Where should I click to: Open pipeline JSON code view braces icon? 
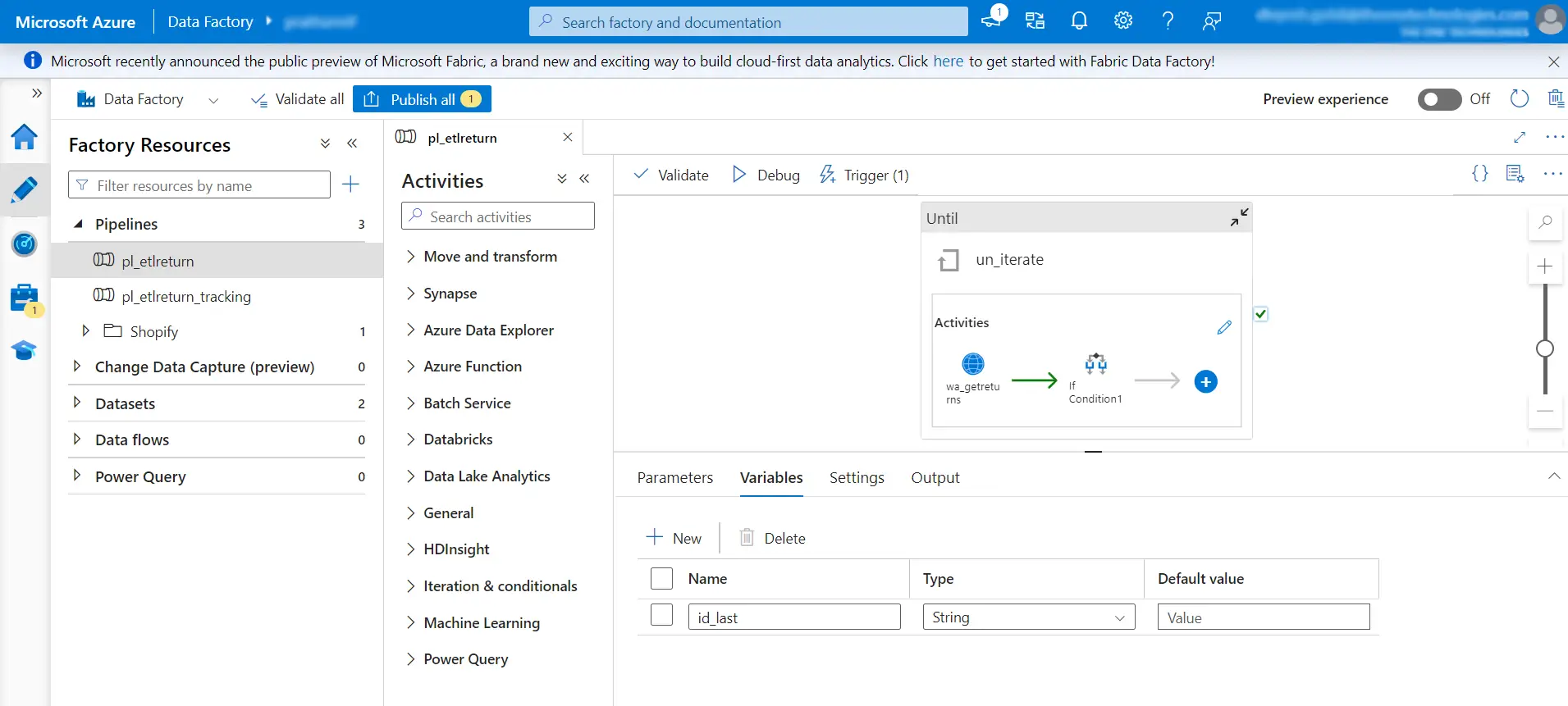tap(1480, 174)
